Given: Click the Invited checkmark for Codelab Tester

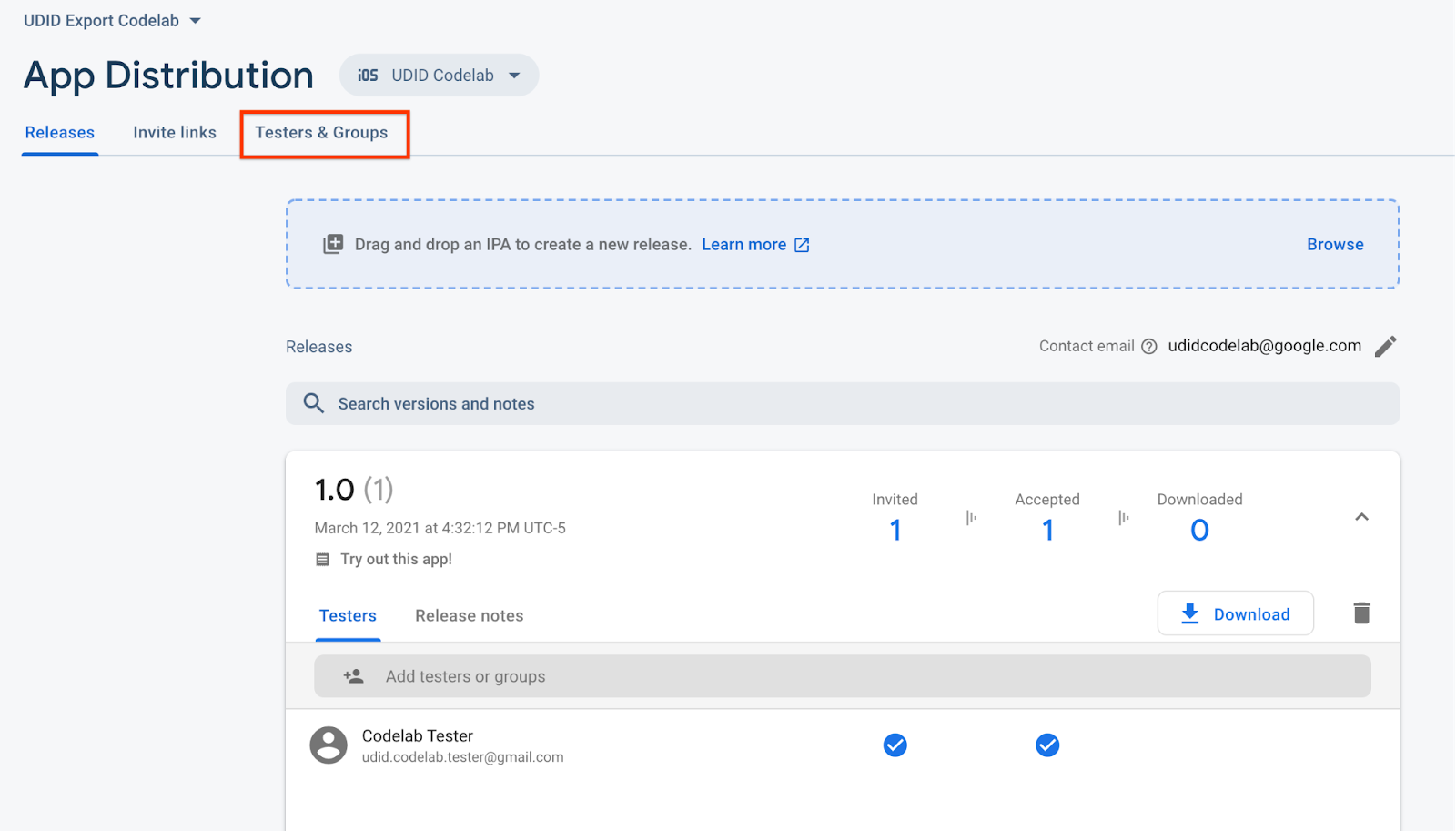Looking at the screenshot, I should 895,745.
